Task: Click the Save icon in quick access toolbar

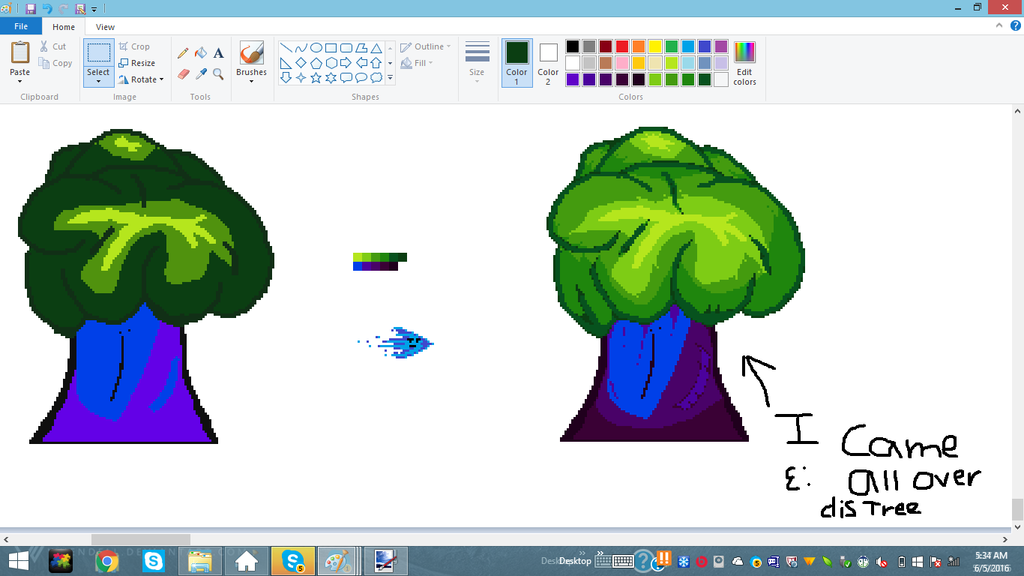Action: 31,8
